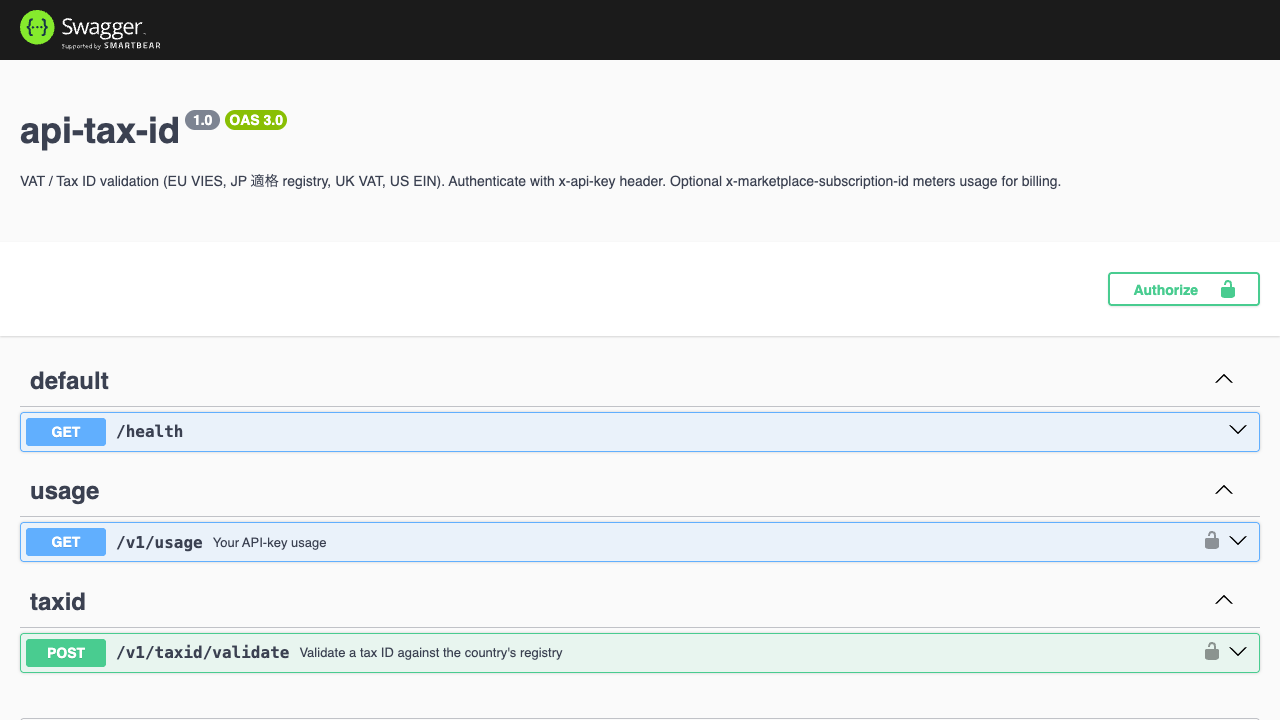Click the OAS 3.0 badge
The image size is (1280, 720).
pyautogui.click(x=256, y=120)
